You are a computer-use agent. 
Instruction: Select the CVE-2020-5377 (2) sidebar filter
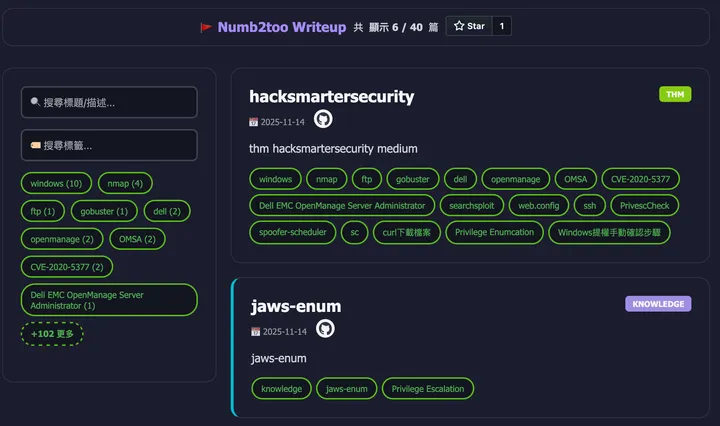pos(67,267)
